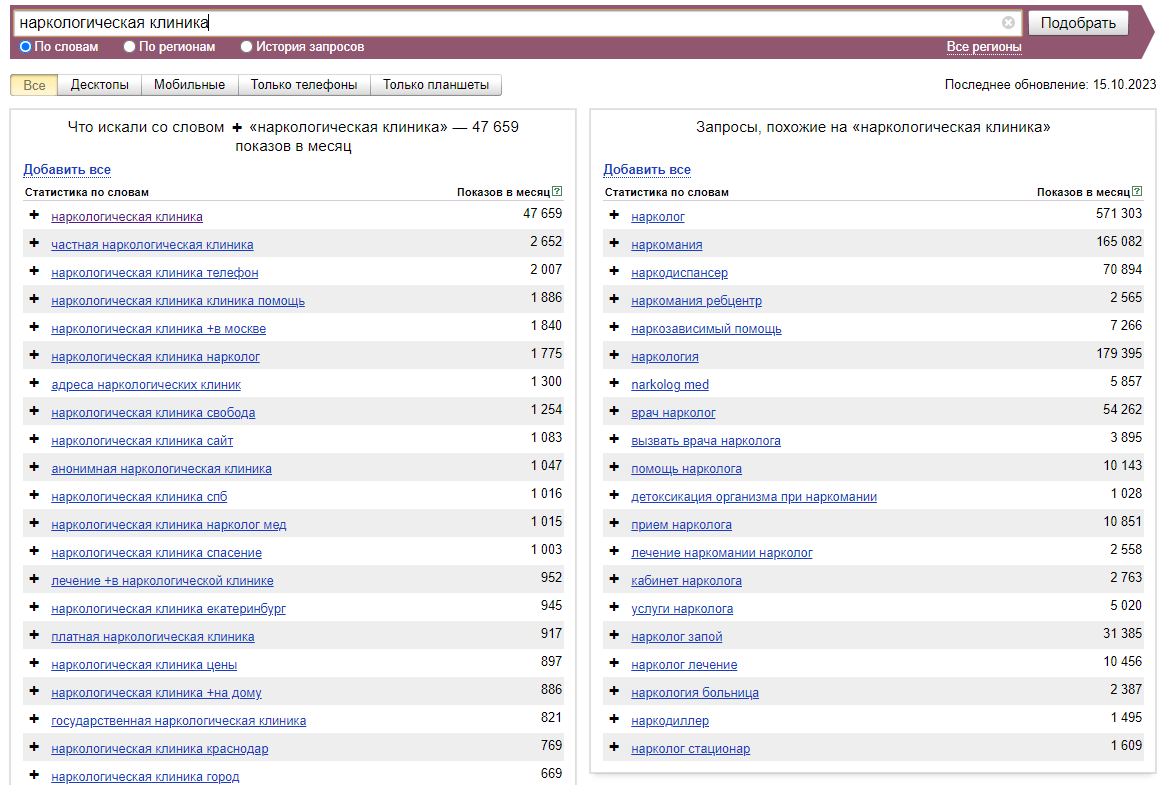Add 'наркодиспансер' via plus icon
This screenshot has width=1160, height=785.
tap(614, 271)
